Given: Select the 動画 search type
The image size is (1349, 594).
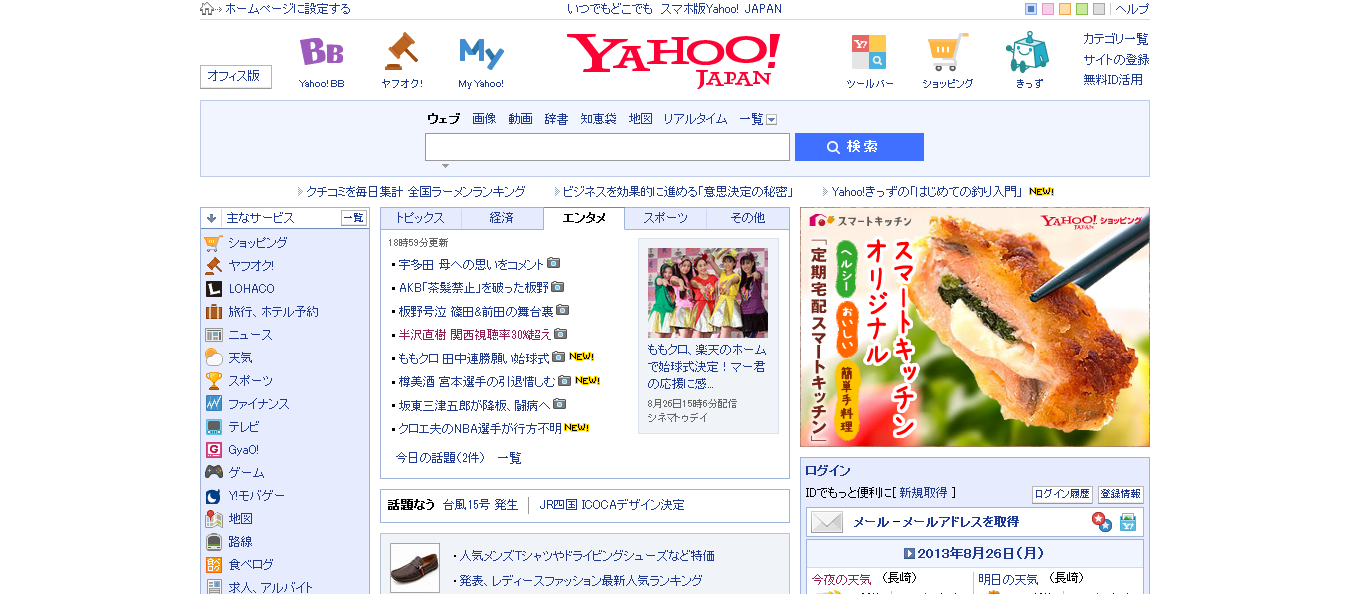Looking at the screenshot, I should pyautogui.click(x=520, y=119).
